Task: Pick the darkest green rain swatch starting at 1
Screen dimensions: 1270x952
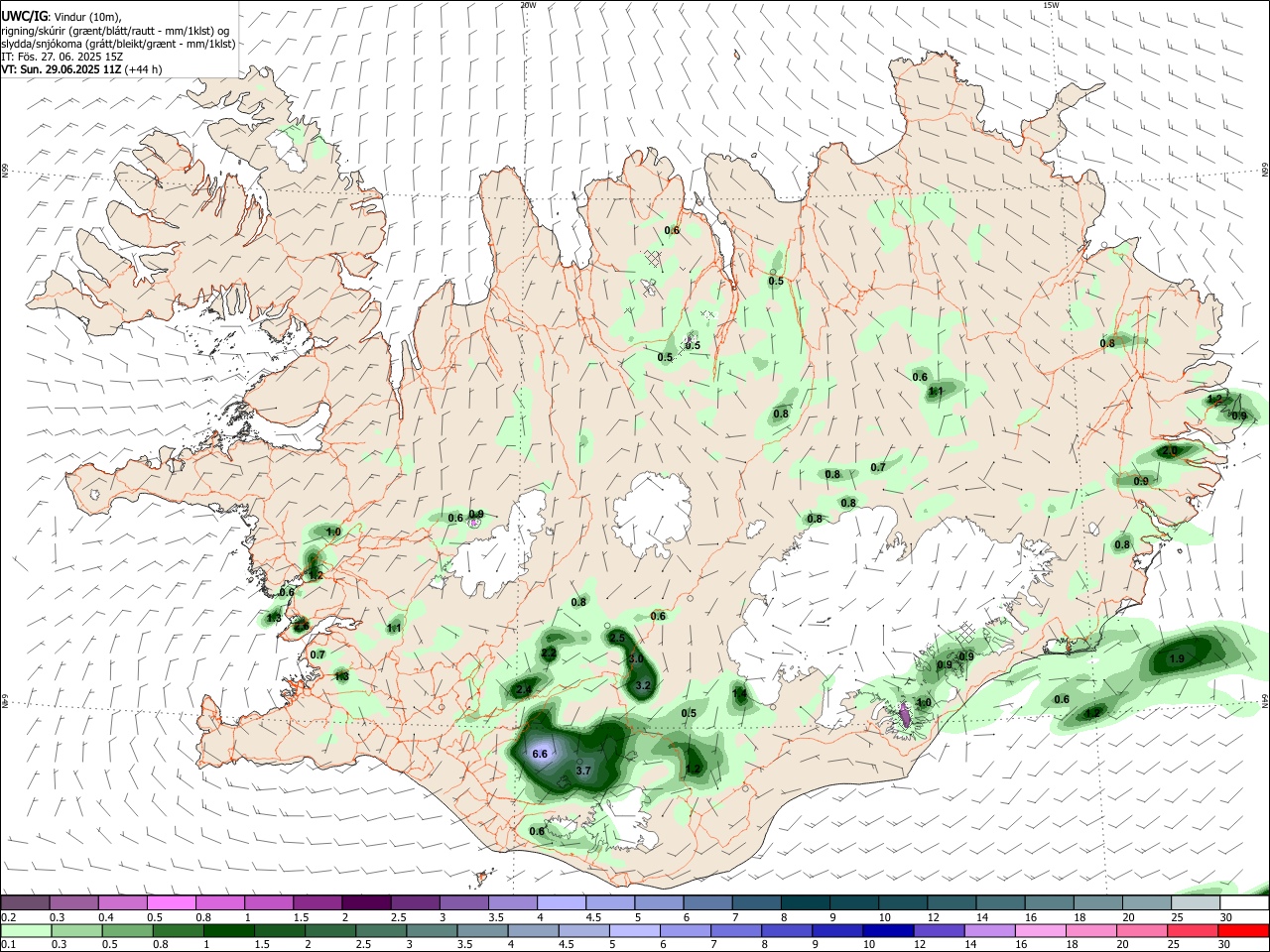Action: (228, 931)
